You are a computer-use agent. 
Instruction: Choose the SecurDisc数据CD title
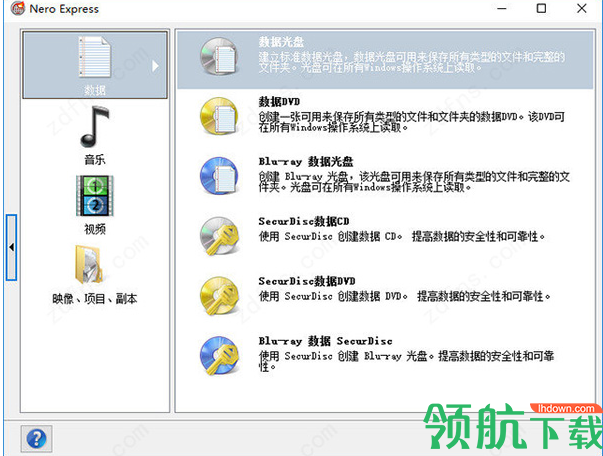pyautogui.click(x=304, y=221)
